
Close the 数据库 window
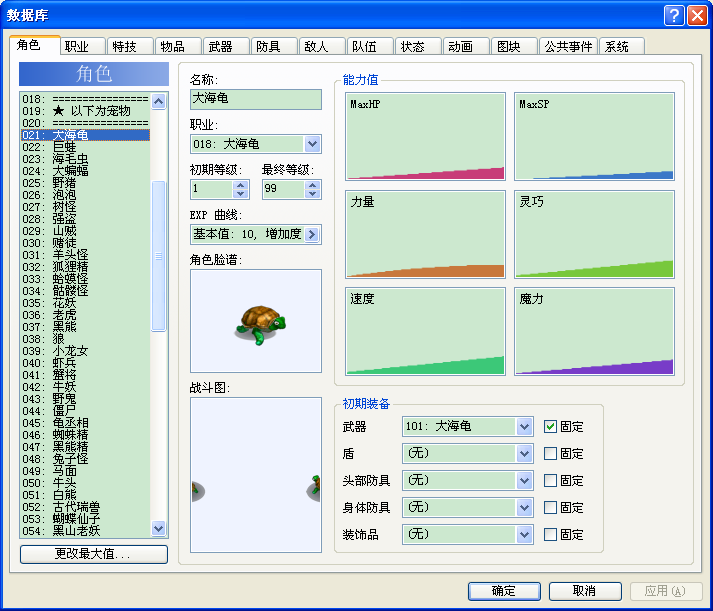697,15
